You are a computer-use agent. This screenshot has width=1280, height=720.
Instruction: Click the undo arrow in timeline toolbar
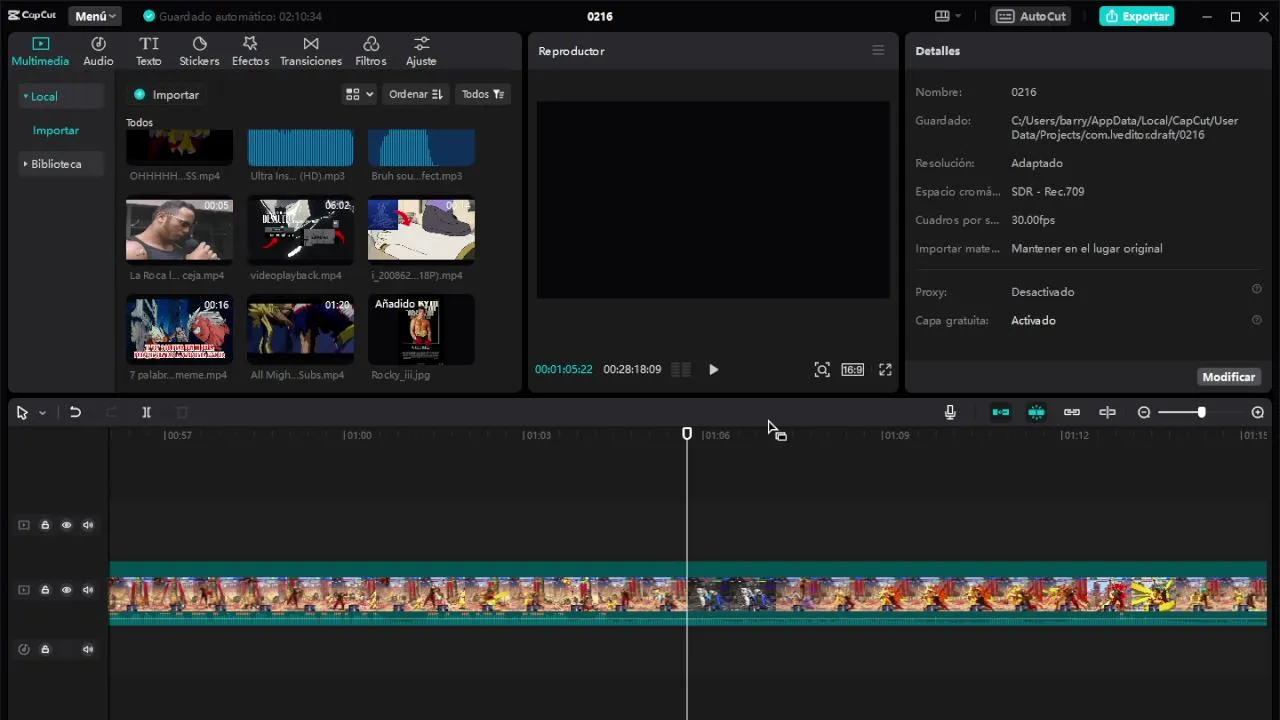75,412
